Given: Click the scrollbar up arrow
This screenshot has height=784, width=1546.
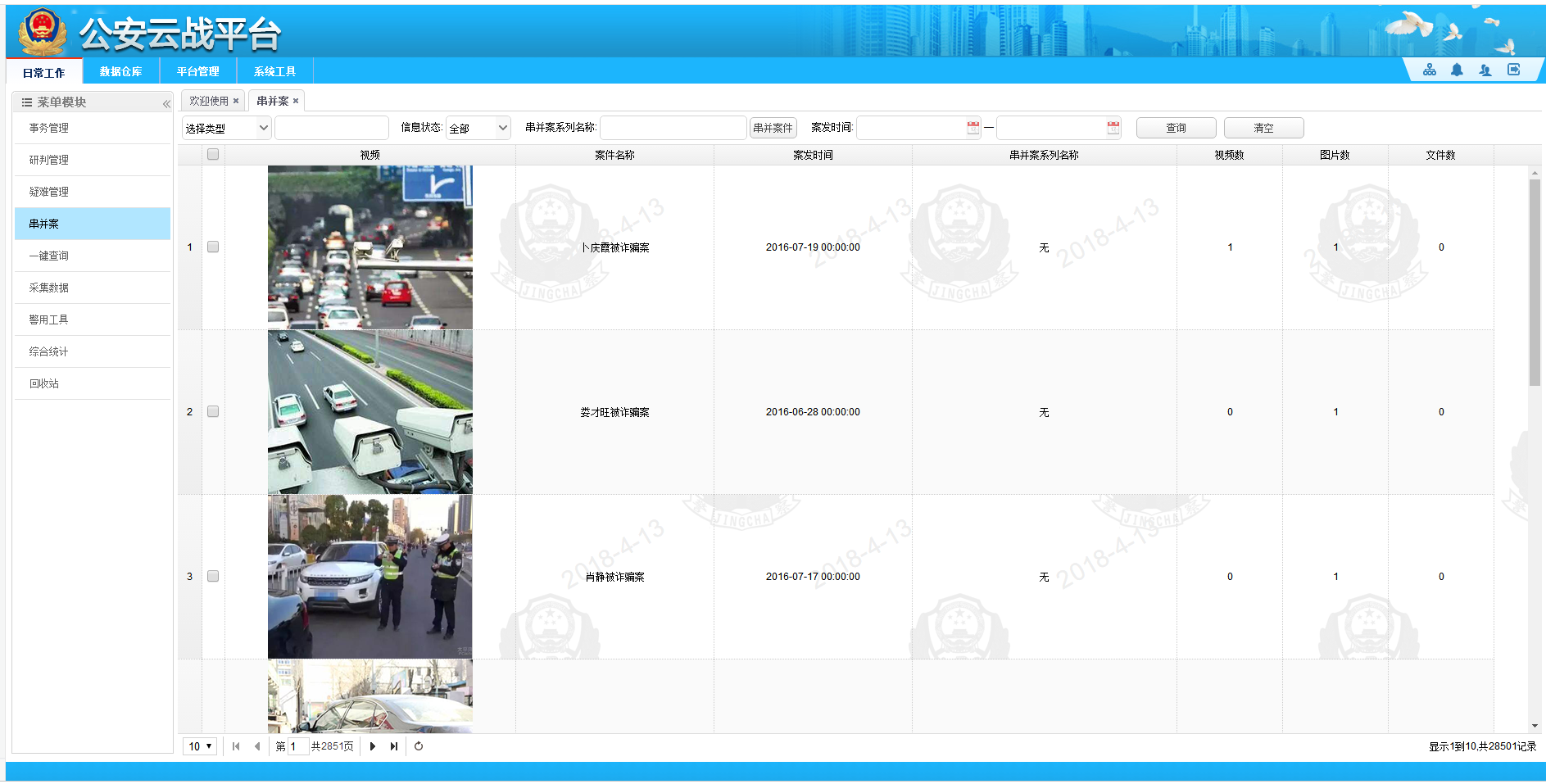Looking at the screenshot, I should [1535, 173].
